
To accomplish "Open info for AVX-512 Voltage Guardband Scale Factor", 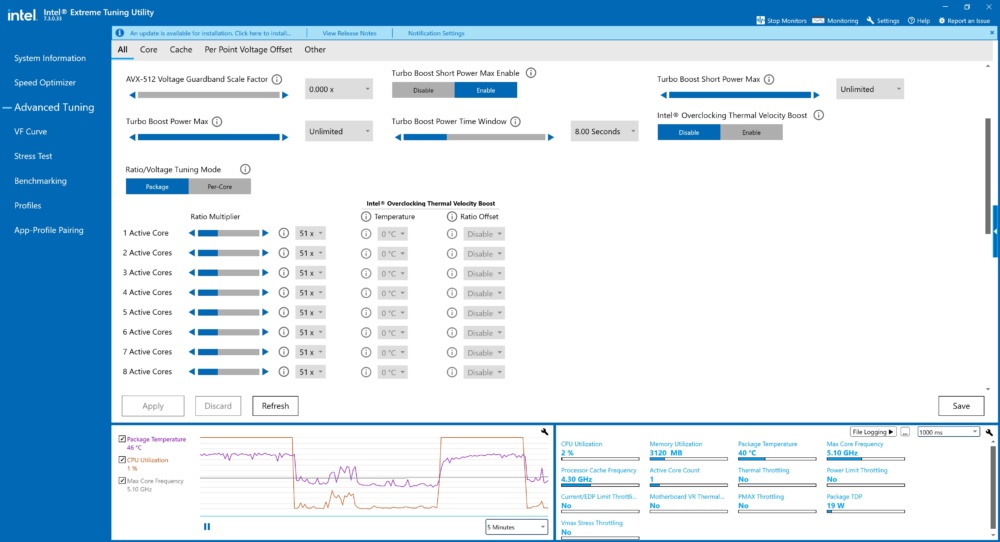I will coord(277,80).
